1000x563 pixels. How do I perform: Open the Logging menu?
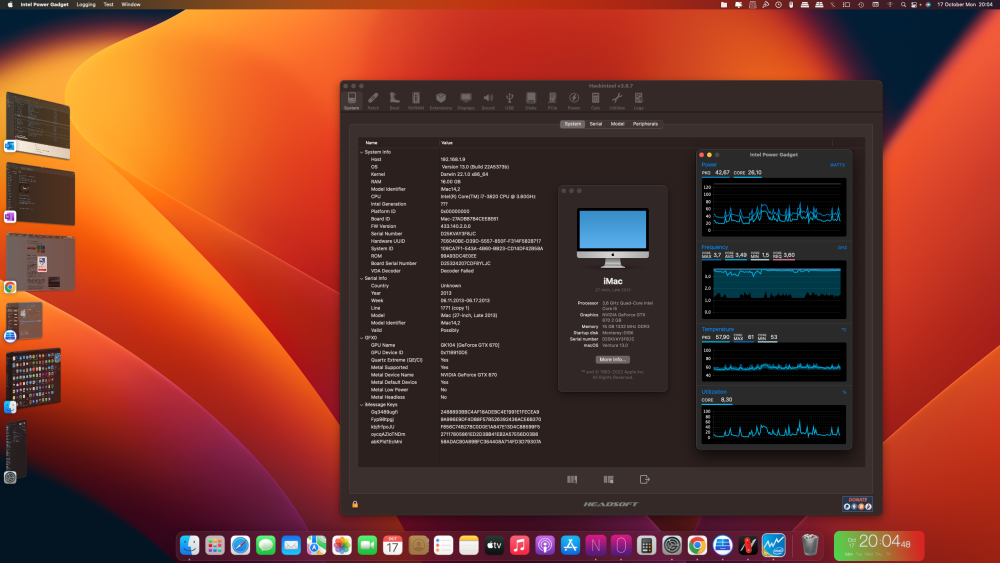(86, 4)
